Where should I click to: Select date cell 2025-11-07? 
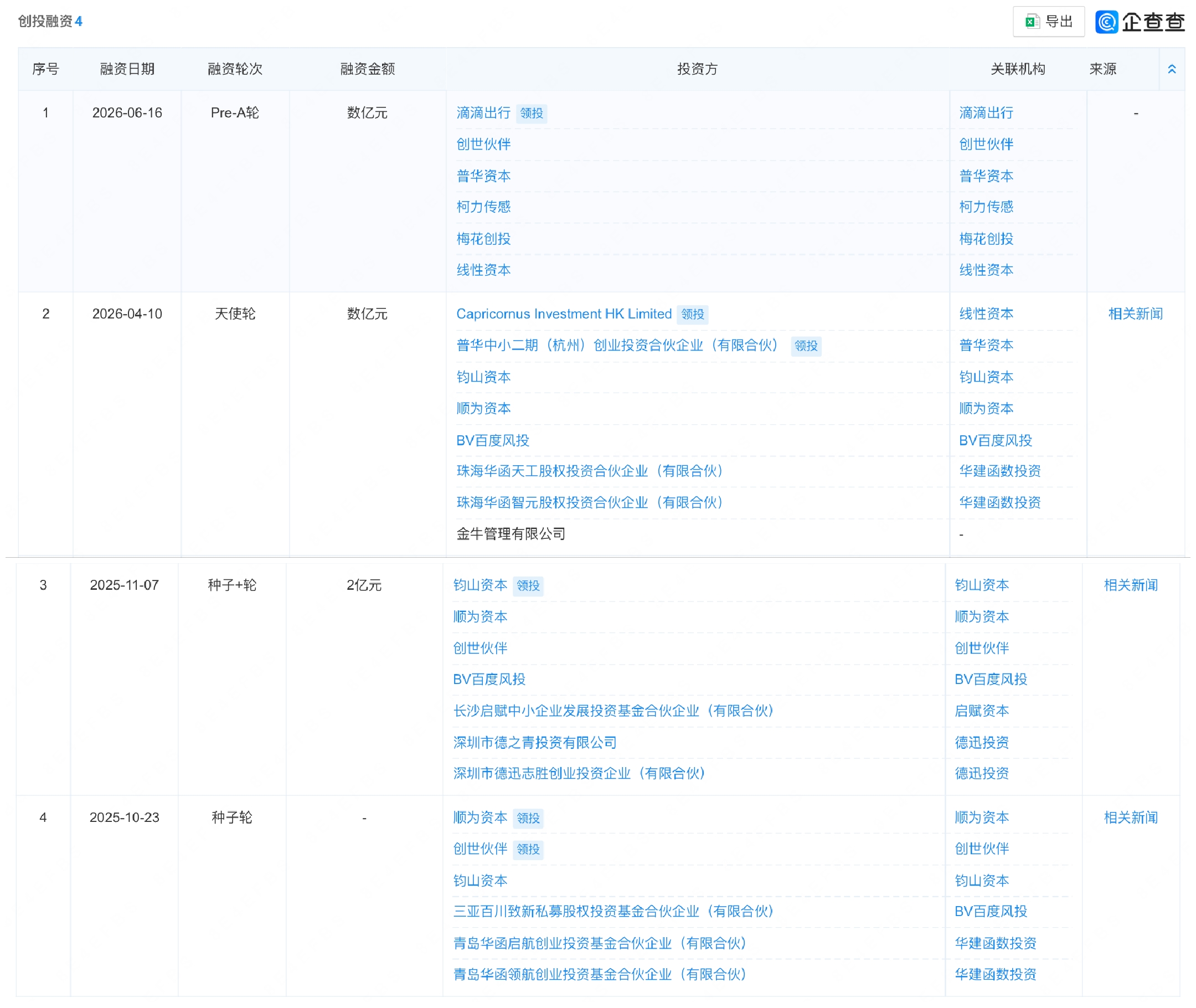pos(125,585)
